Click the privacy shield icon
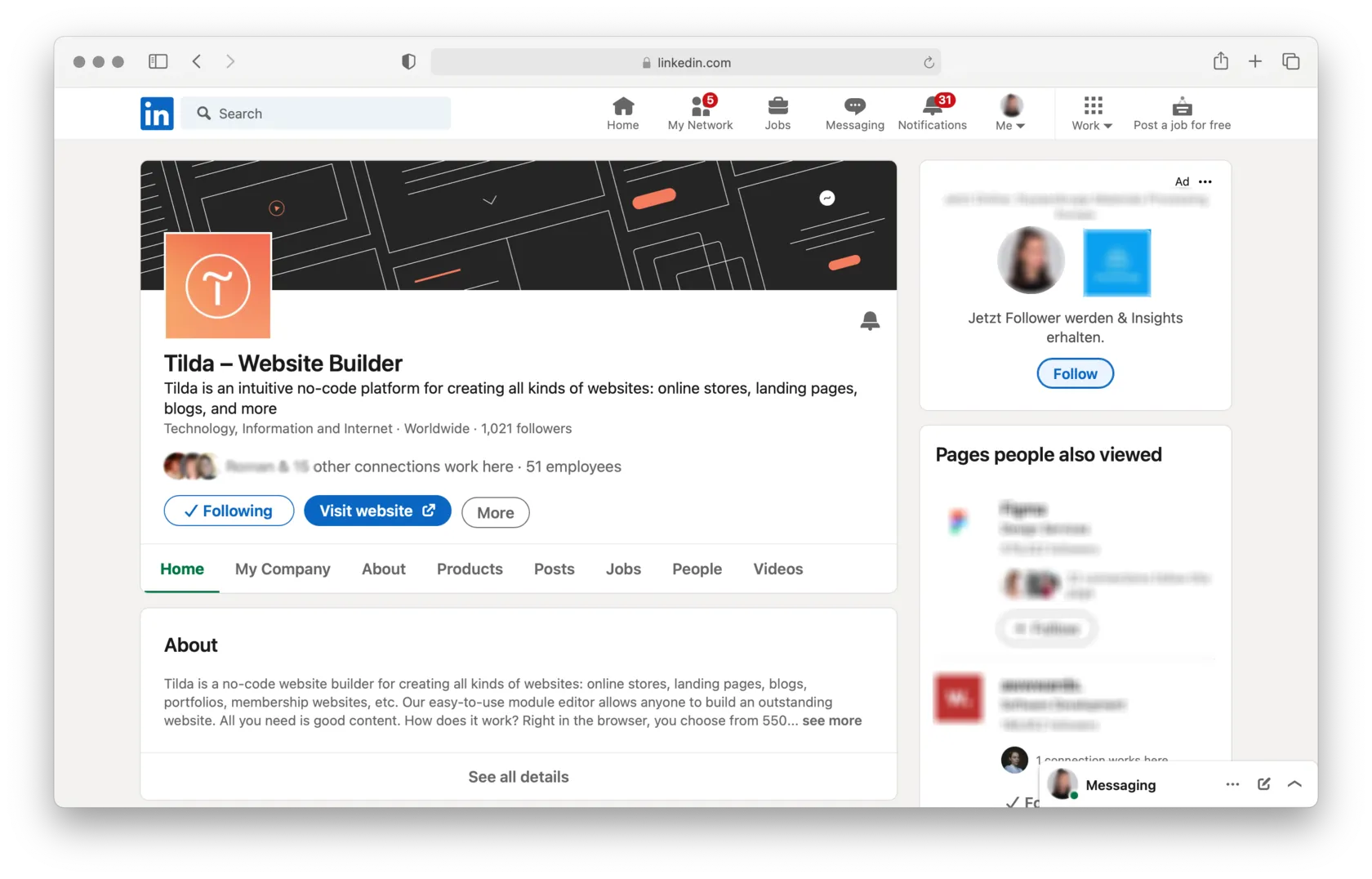 [409, 62]
